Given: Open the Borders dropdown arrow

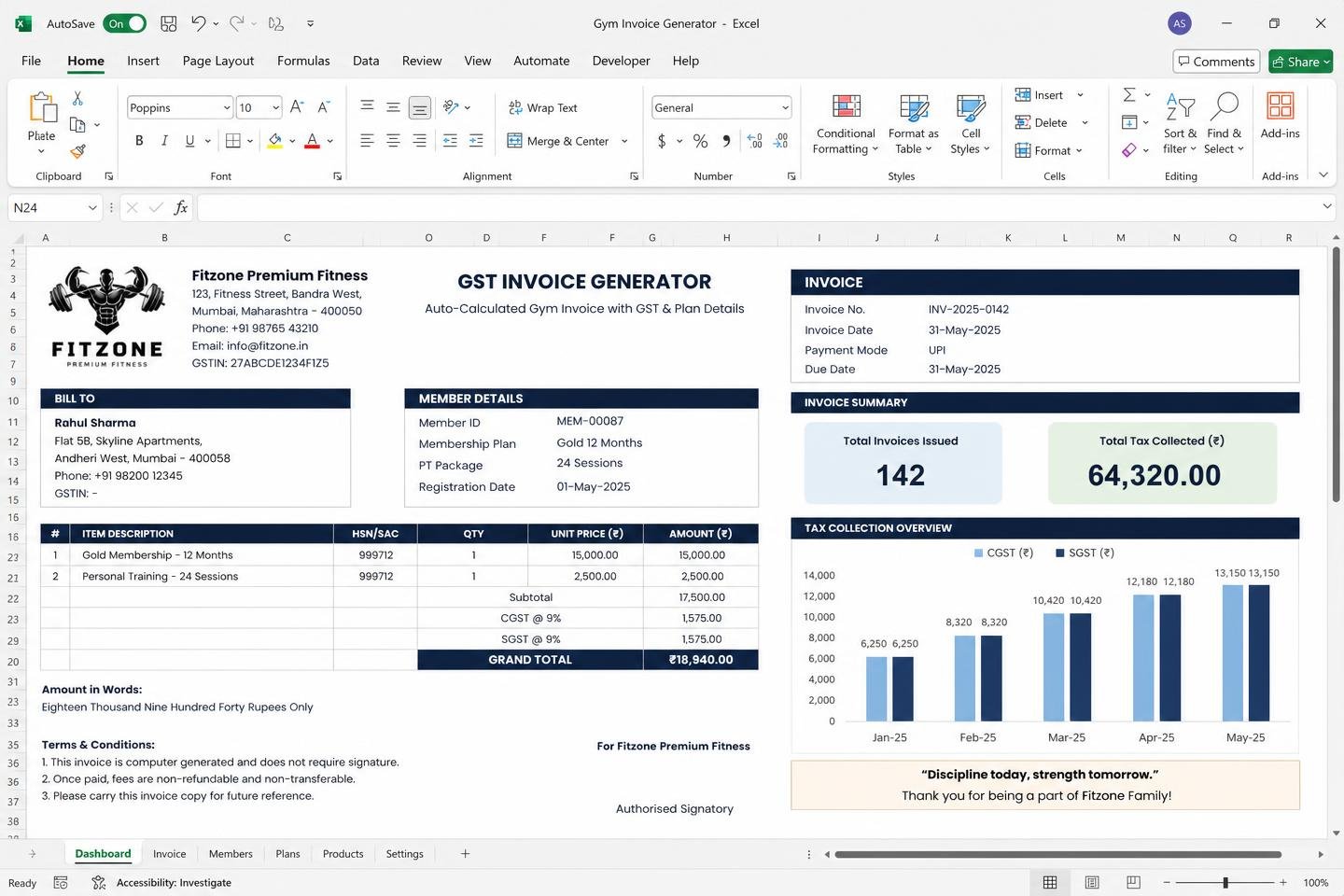Looking at the screenshot, I should [x=250, y=141].
